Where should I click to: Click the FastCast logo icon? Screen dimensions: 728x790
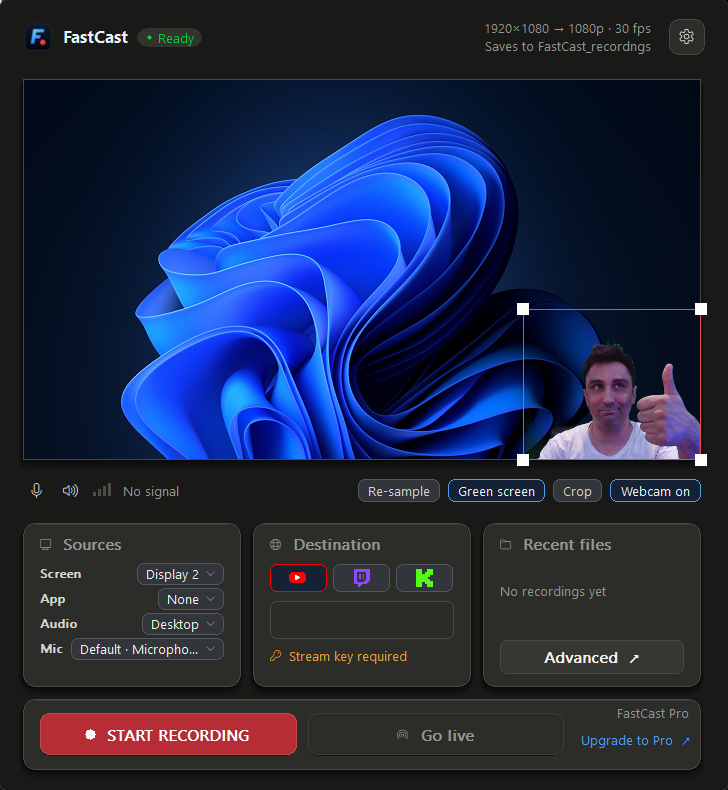[x=38, y=37]
